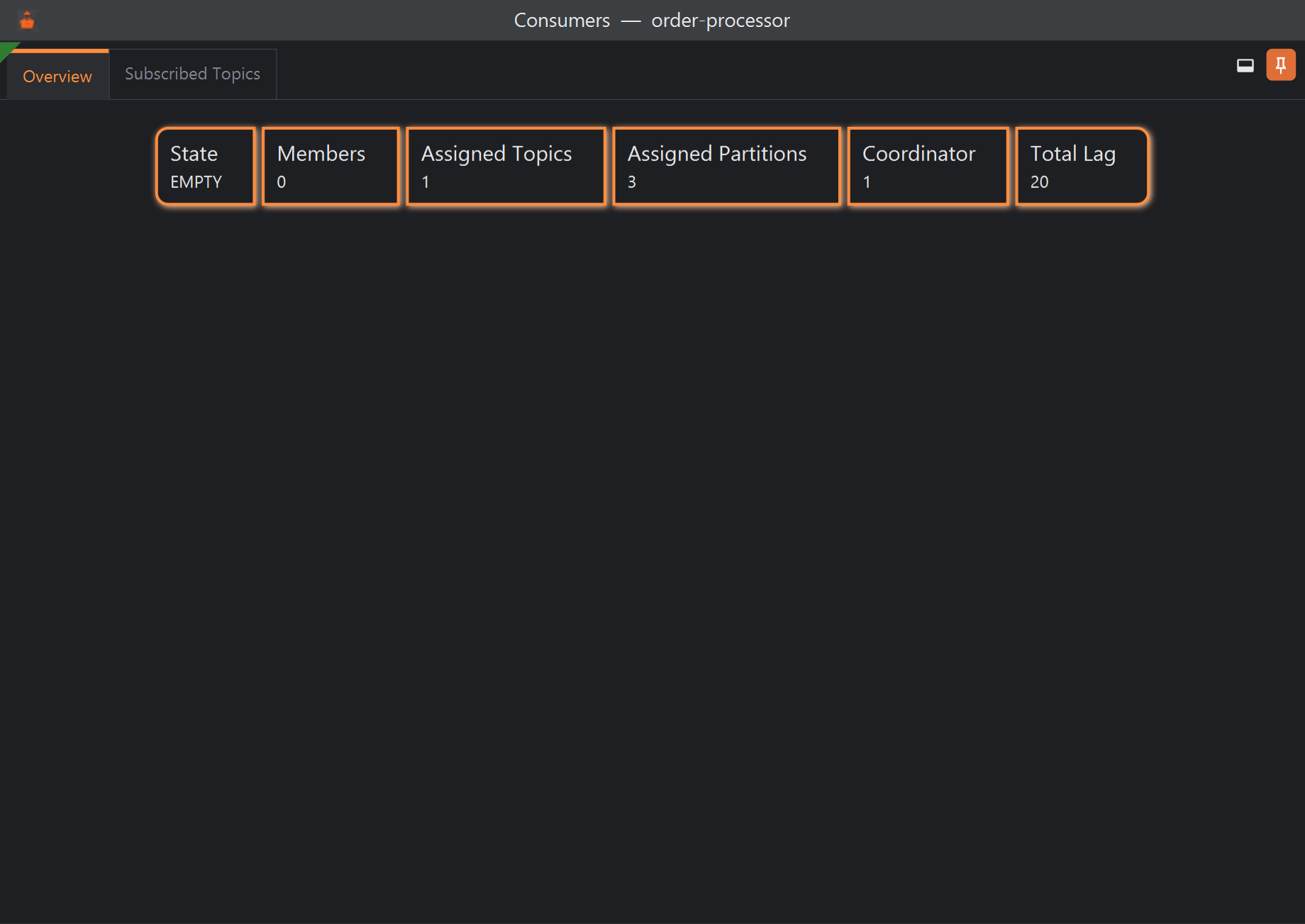Click the orange pin icon
1305x924 pixels.
tap(1281, 65)
